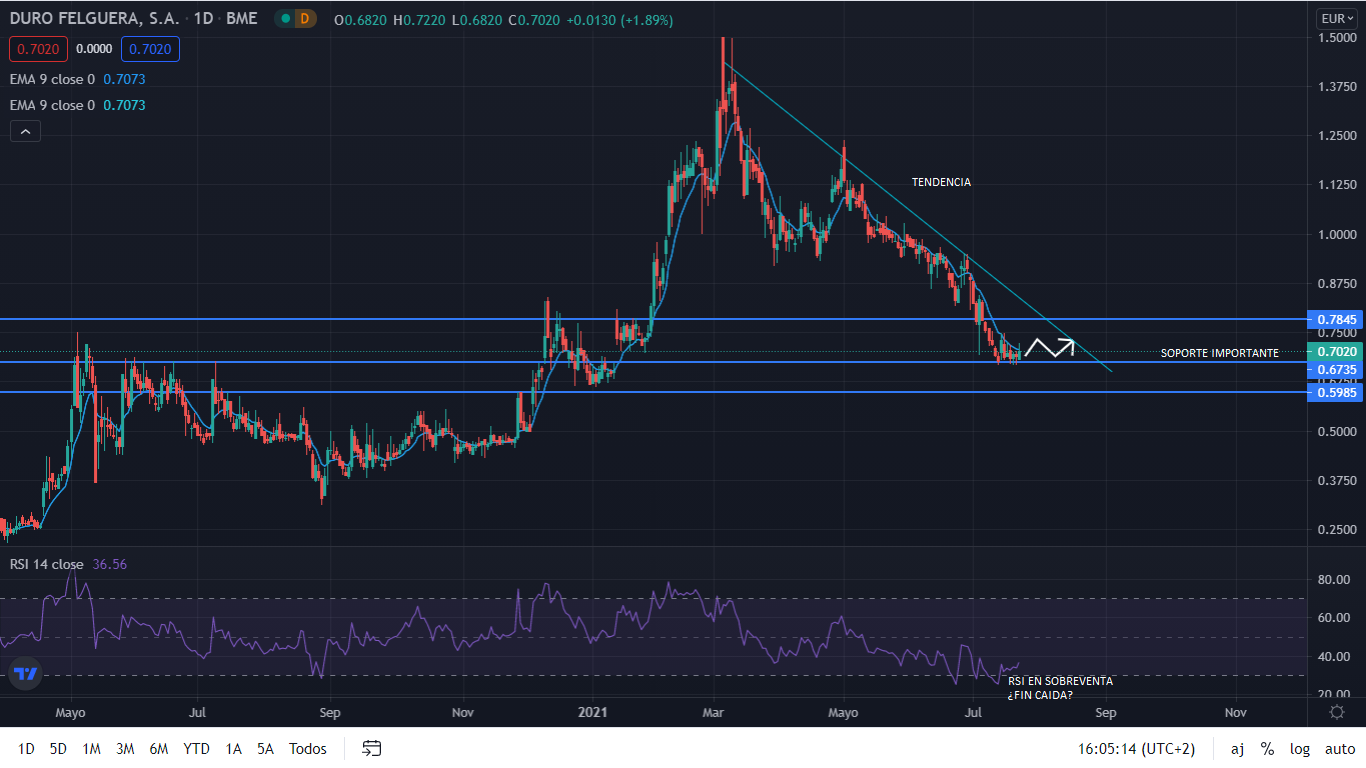1366x768 pixels.
Task: Open the go-to-date calendar icon
Action: pos(372,748)
